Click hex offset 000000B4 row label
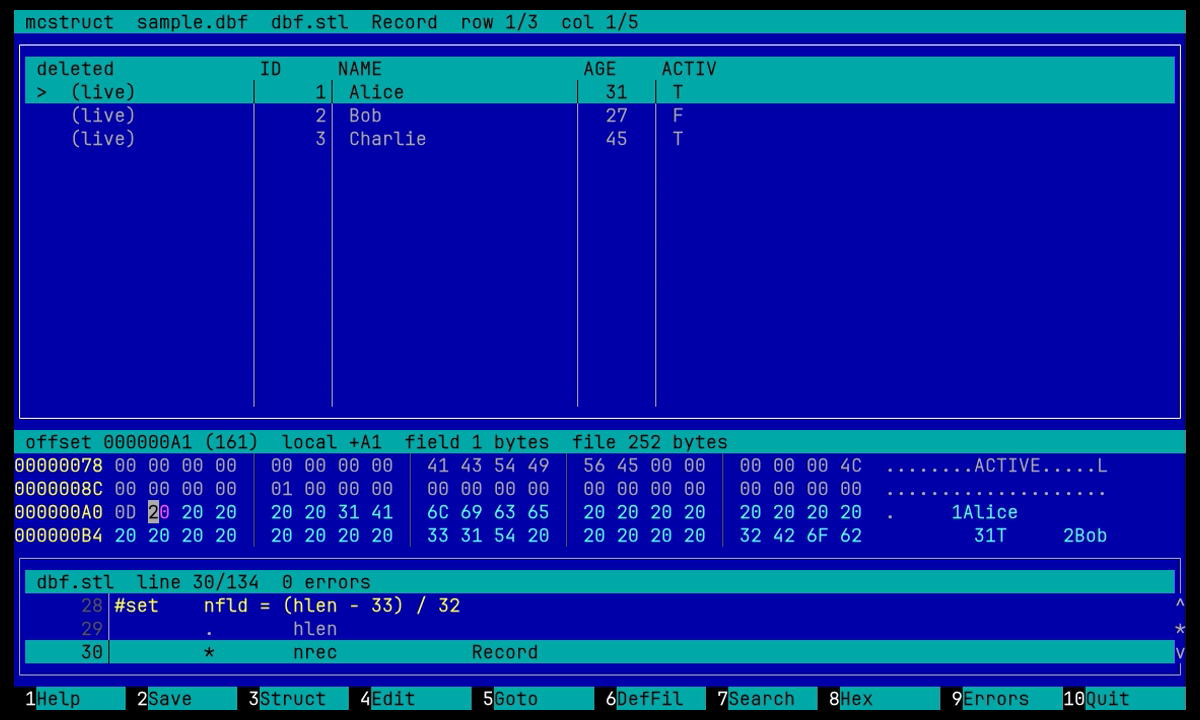The width and height of the screenshot is (1200, 720). (x=58, y=535)
